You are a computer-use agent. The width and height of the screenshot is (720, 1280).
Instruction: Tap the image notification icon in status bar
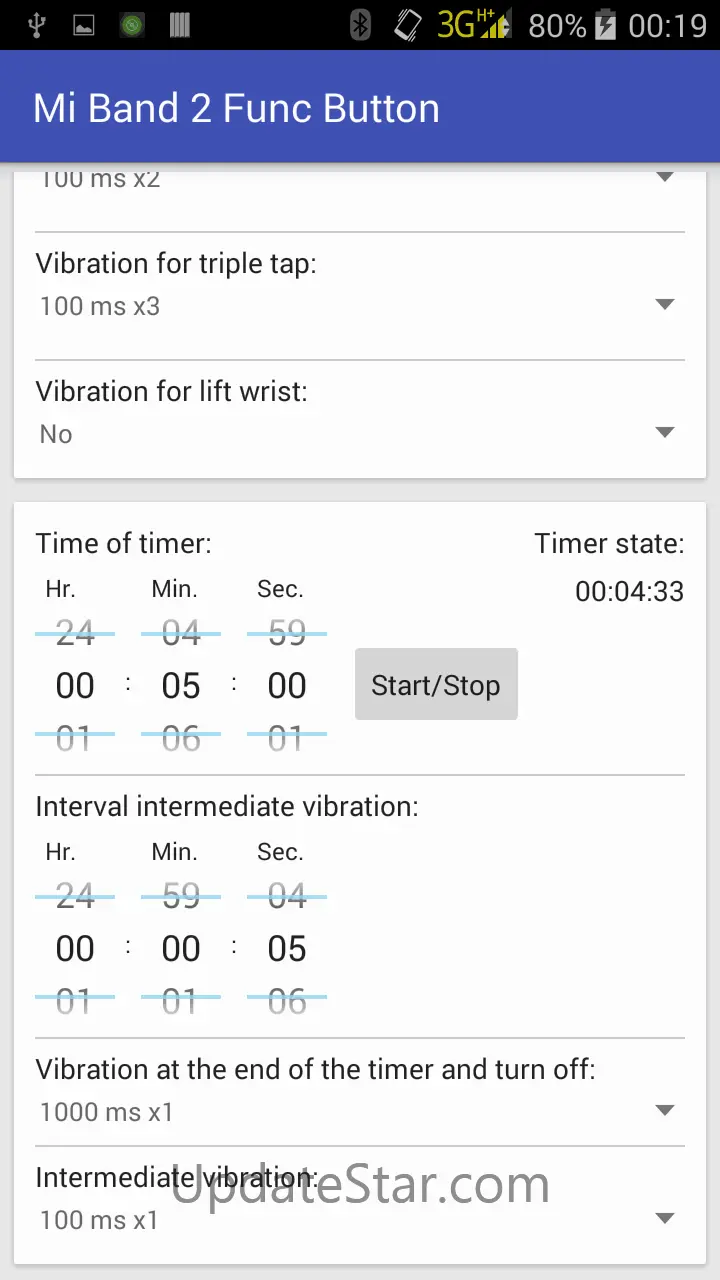point(84,25)
